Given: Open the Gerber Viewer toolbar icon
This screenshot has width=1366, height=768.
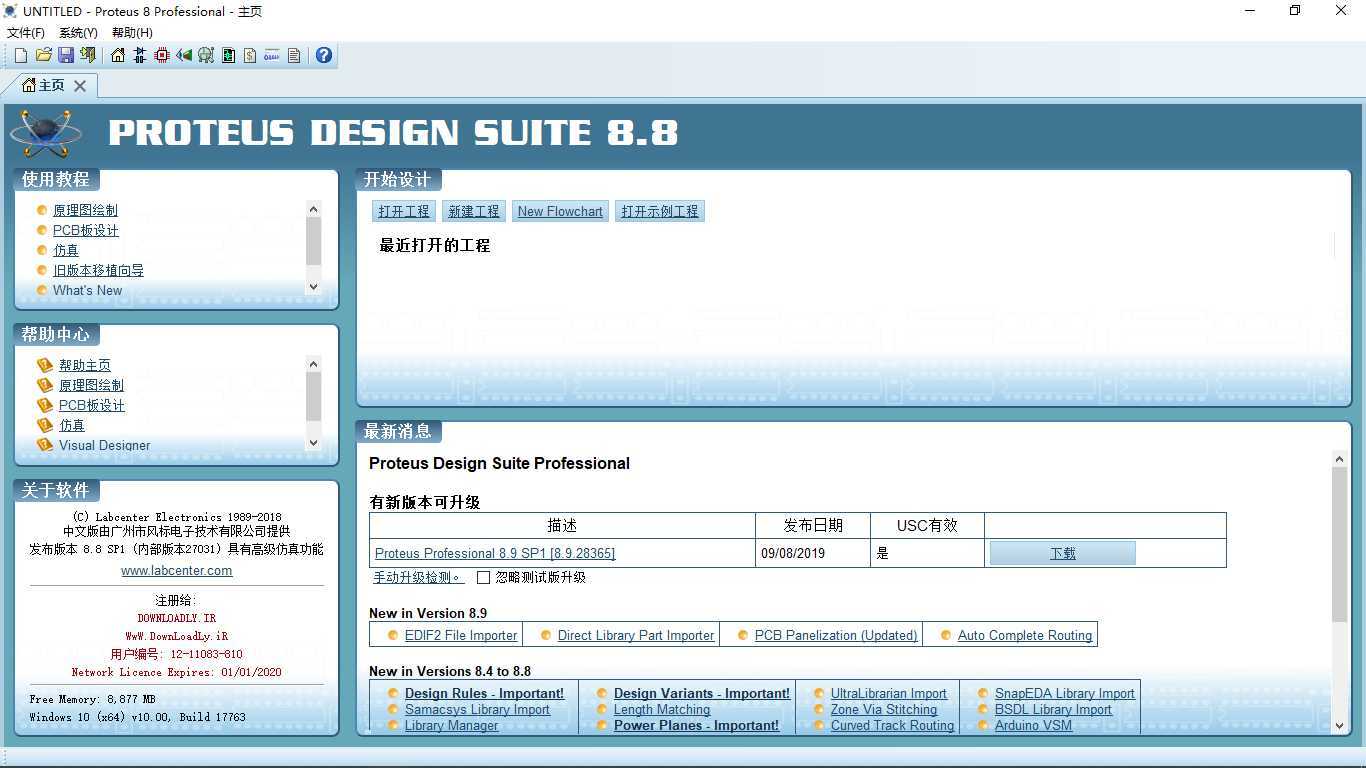Looking at the screenshot, I should coord(206,55).
